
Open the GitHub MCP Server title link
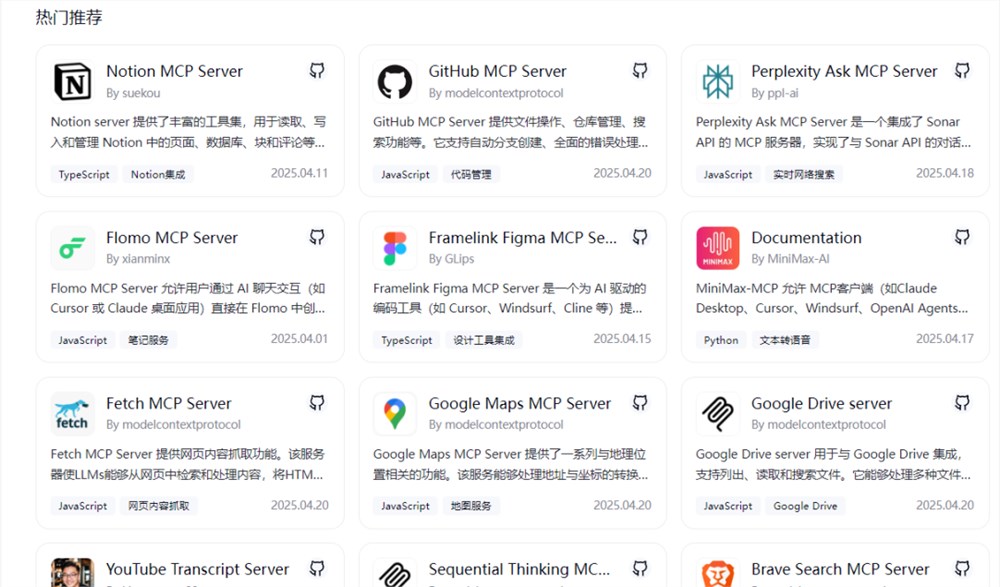click(497, 71)
